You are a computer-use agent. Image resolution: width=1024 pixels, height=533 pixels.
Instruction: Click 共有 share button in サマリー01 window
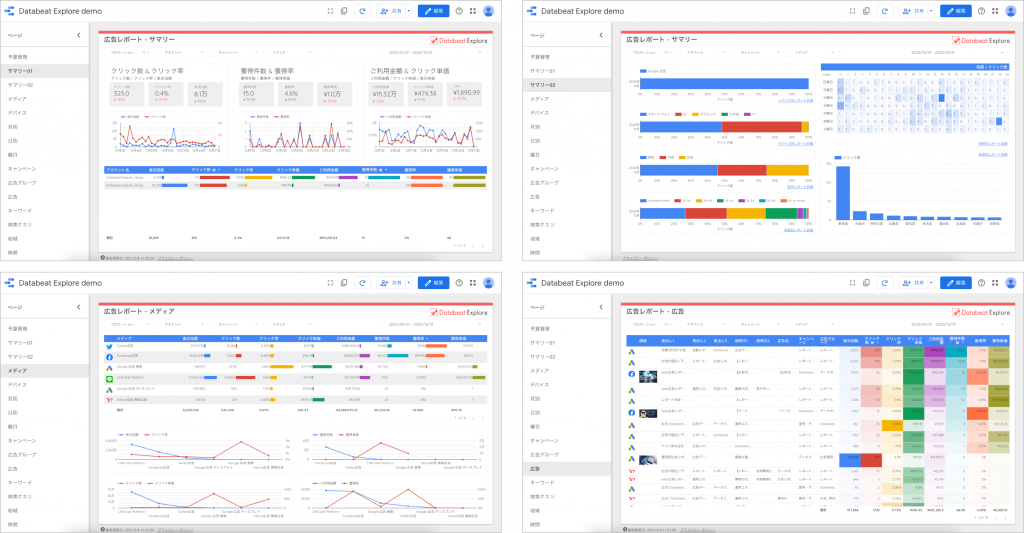391,11
